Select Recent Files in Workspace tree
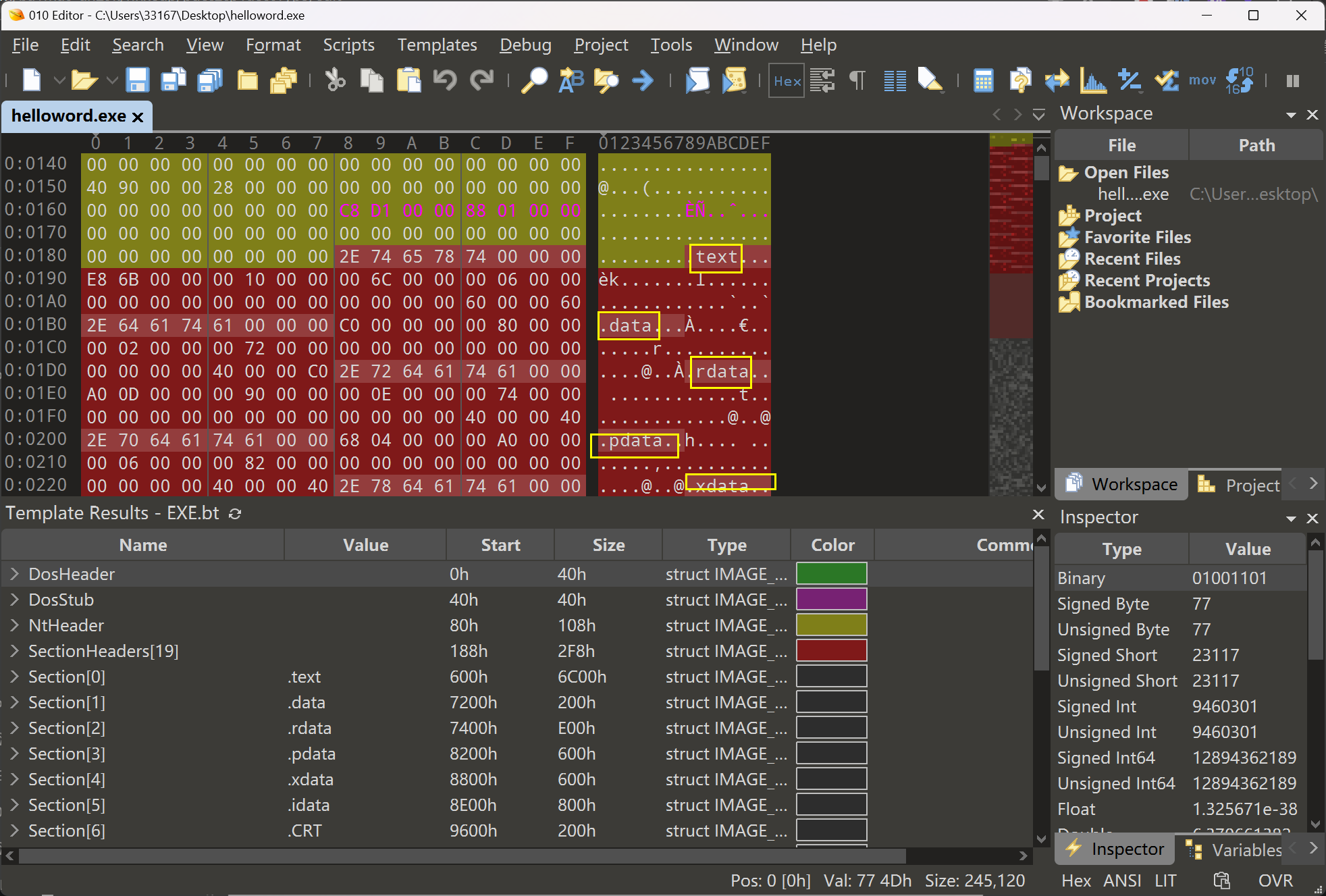Screen dimensions: 1326x896 pyautogui.click(x=1132, y=259)
